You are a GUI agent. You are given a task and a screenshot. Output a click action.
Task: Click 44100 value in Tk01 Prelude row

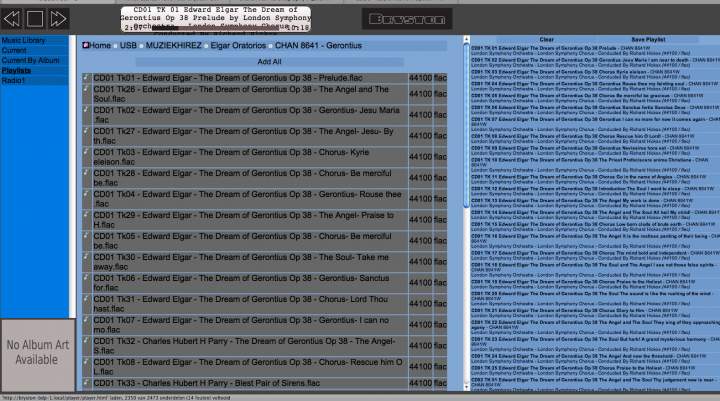421,78
